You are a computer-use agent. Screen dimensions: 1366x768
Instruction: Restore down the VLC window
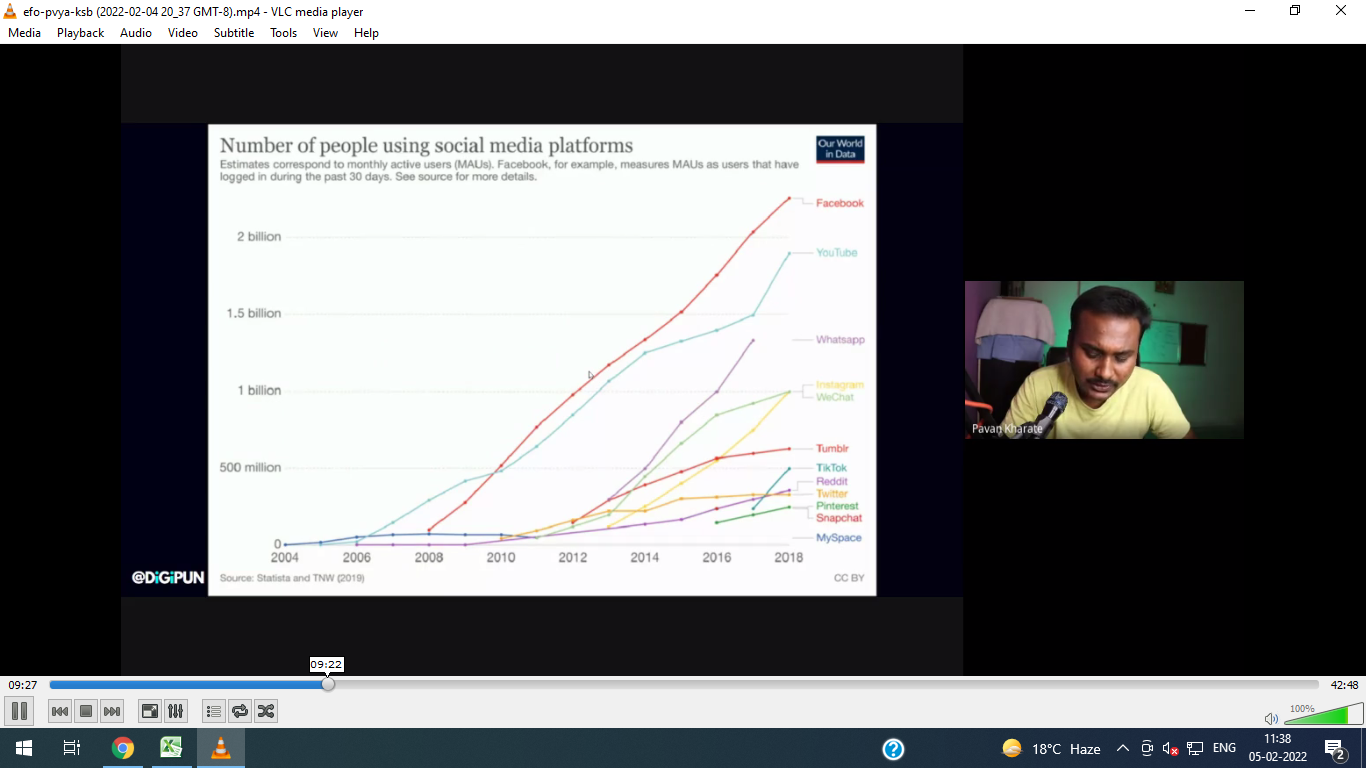(1295, 11)
